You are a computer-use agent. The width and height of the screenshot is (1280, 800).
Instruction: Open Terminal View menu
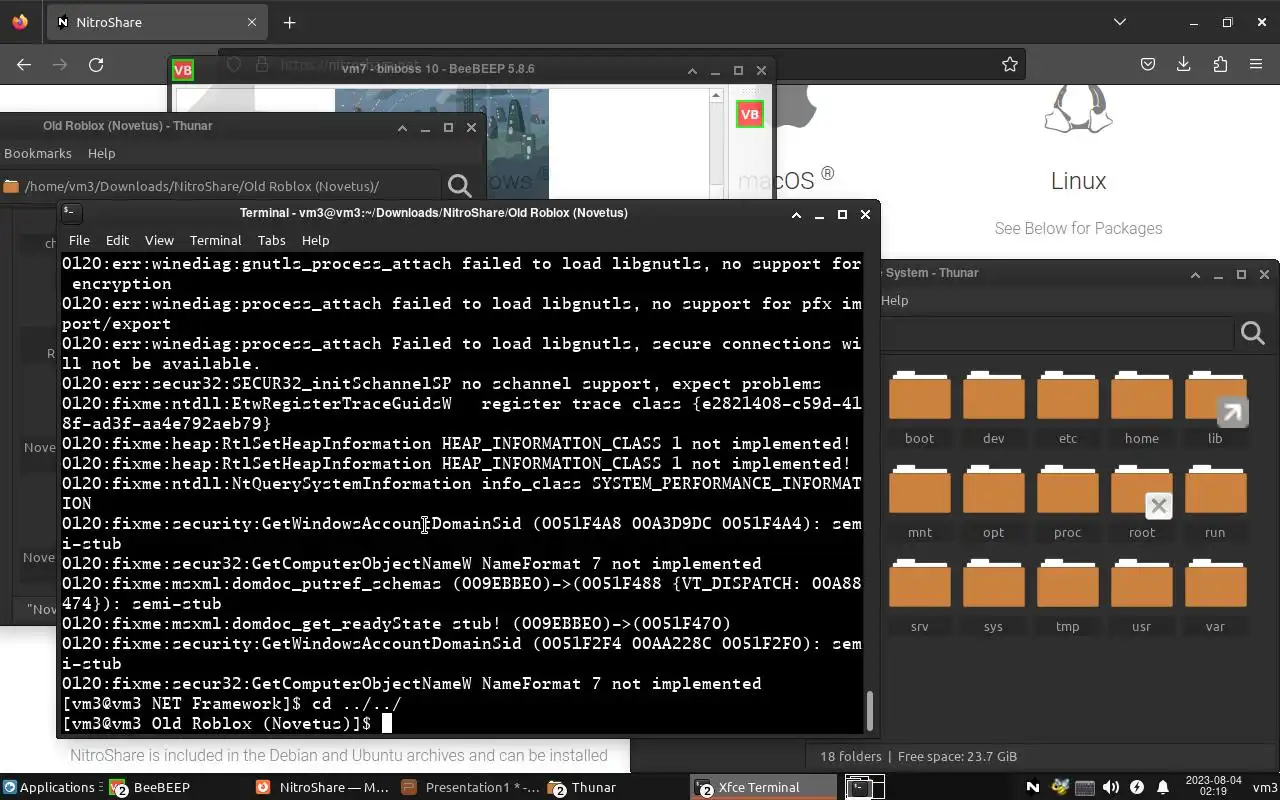click(159, 240)
